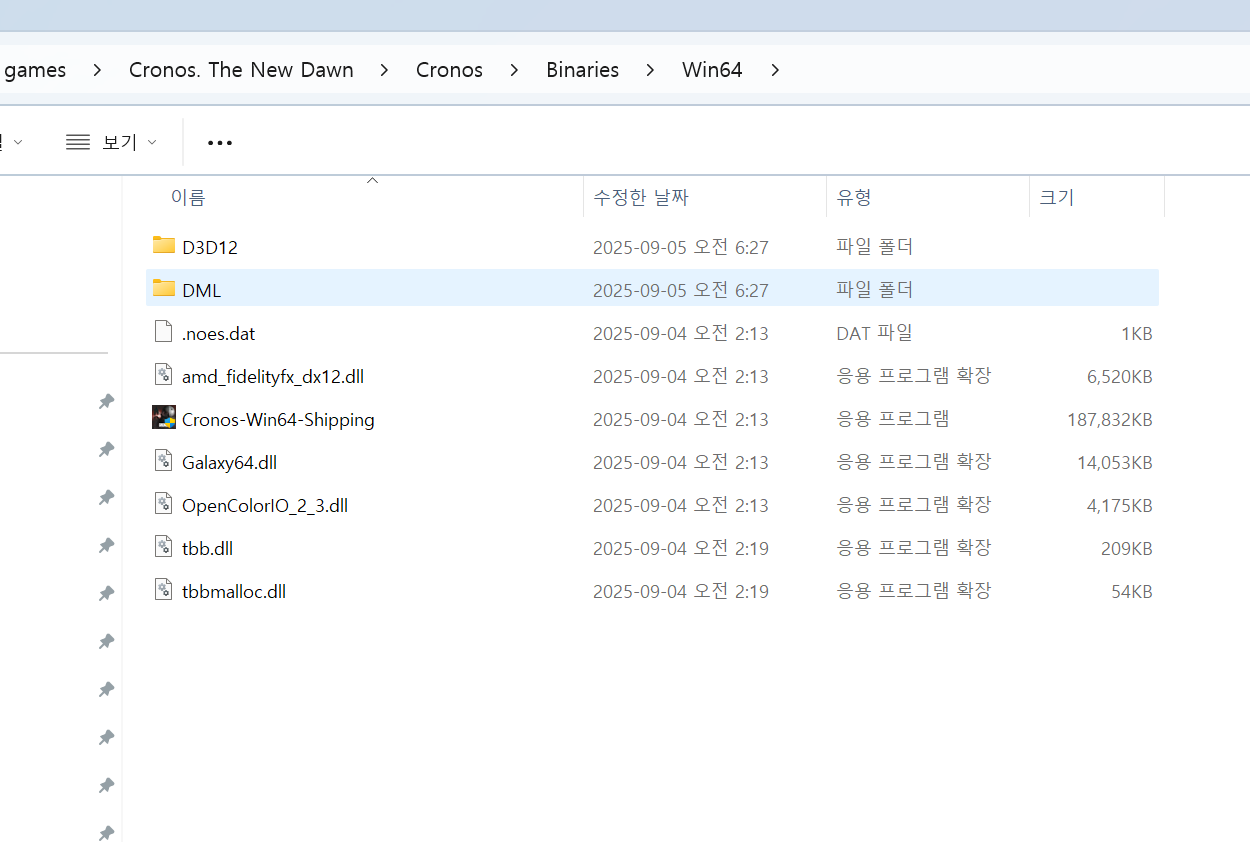Image resolution: width=1250 pixels, height=842 pixels.
Task: Click the date of the D3D12 folder
Action: [x=681, y=247]
